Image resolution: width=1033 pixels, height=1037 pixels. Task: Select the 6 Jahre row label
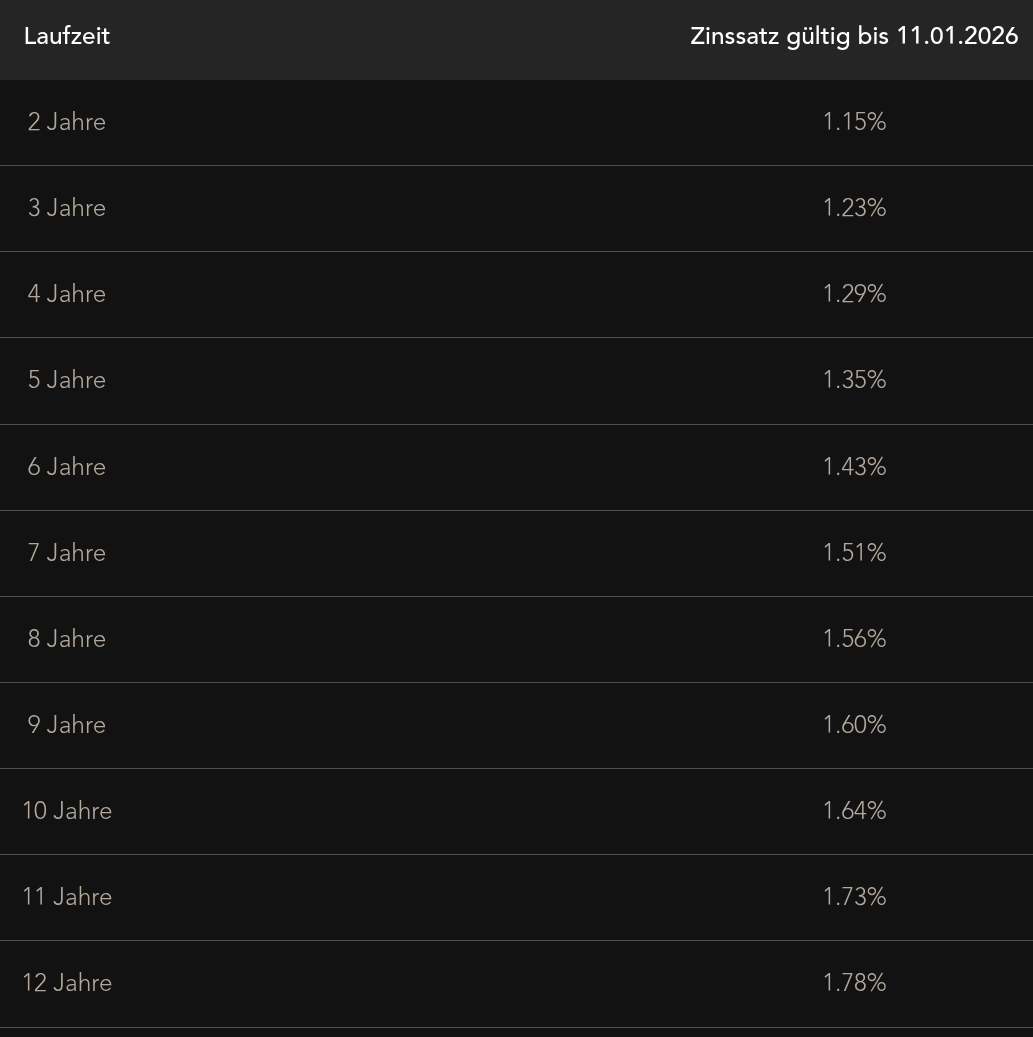(x=67, y=467)
